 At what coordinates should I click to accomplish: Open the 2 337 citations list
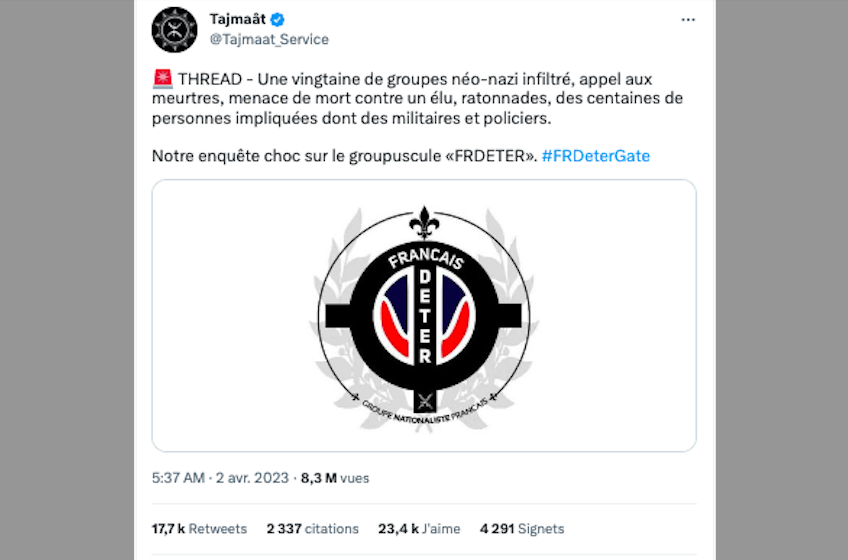point(313,529)
